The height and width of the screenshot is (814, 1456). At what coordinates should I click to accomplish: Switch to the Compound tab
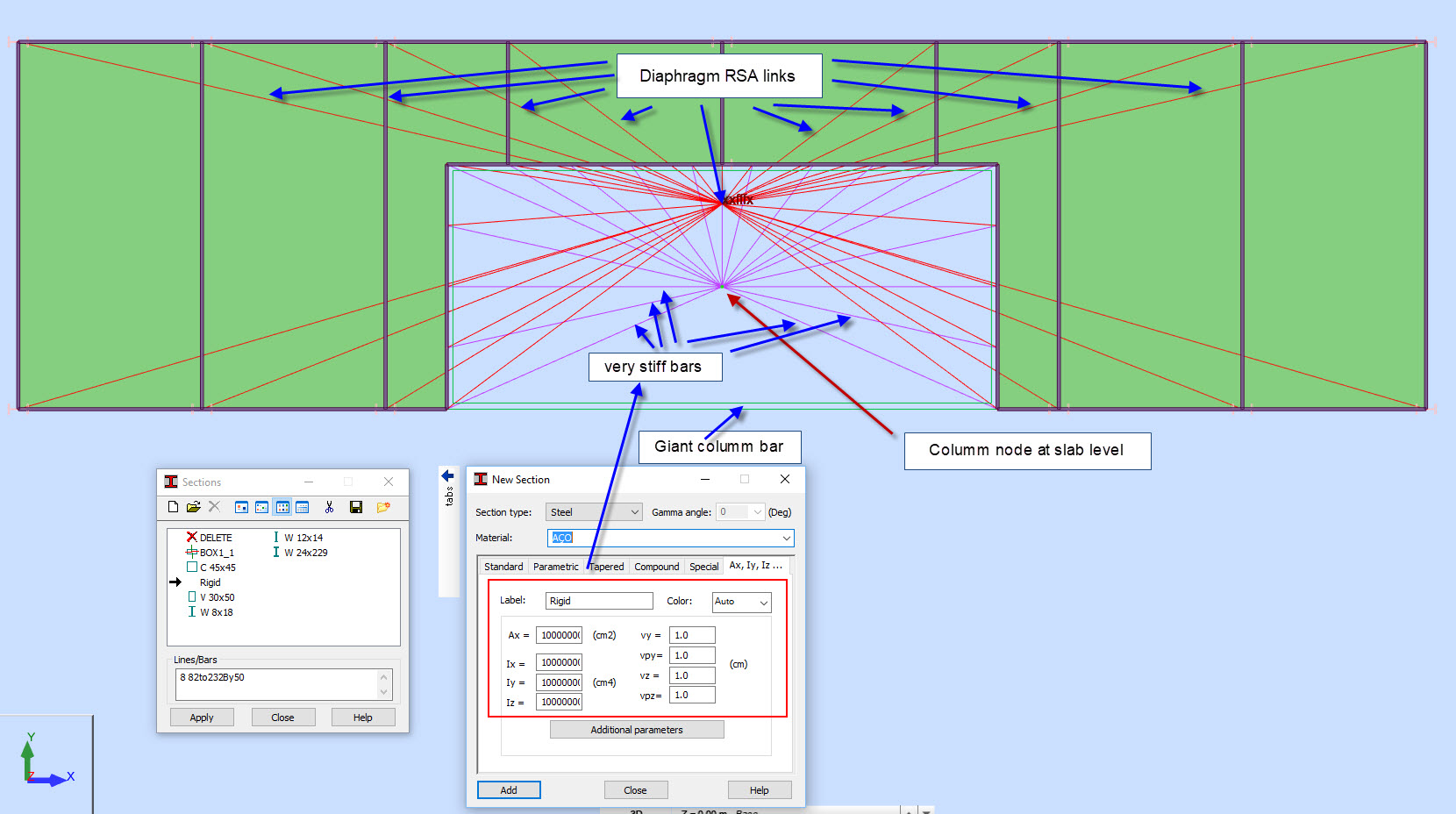656,567
